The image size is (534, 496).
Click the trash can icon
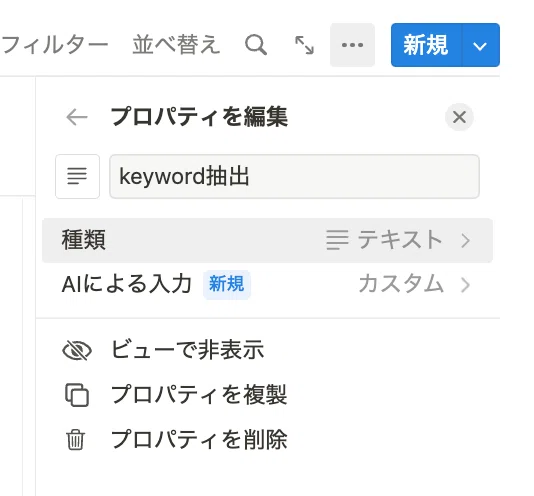[75, 440]
